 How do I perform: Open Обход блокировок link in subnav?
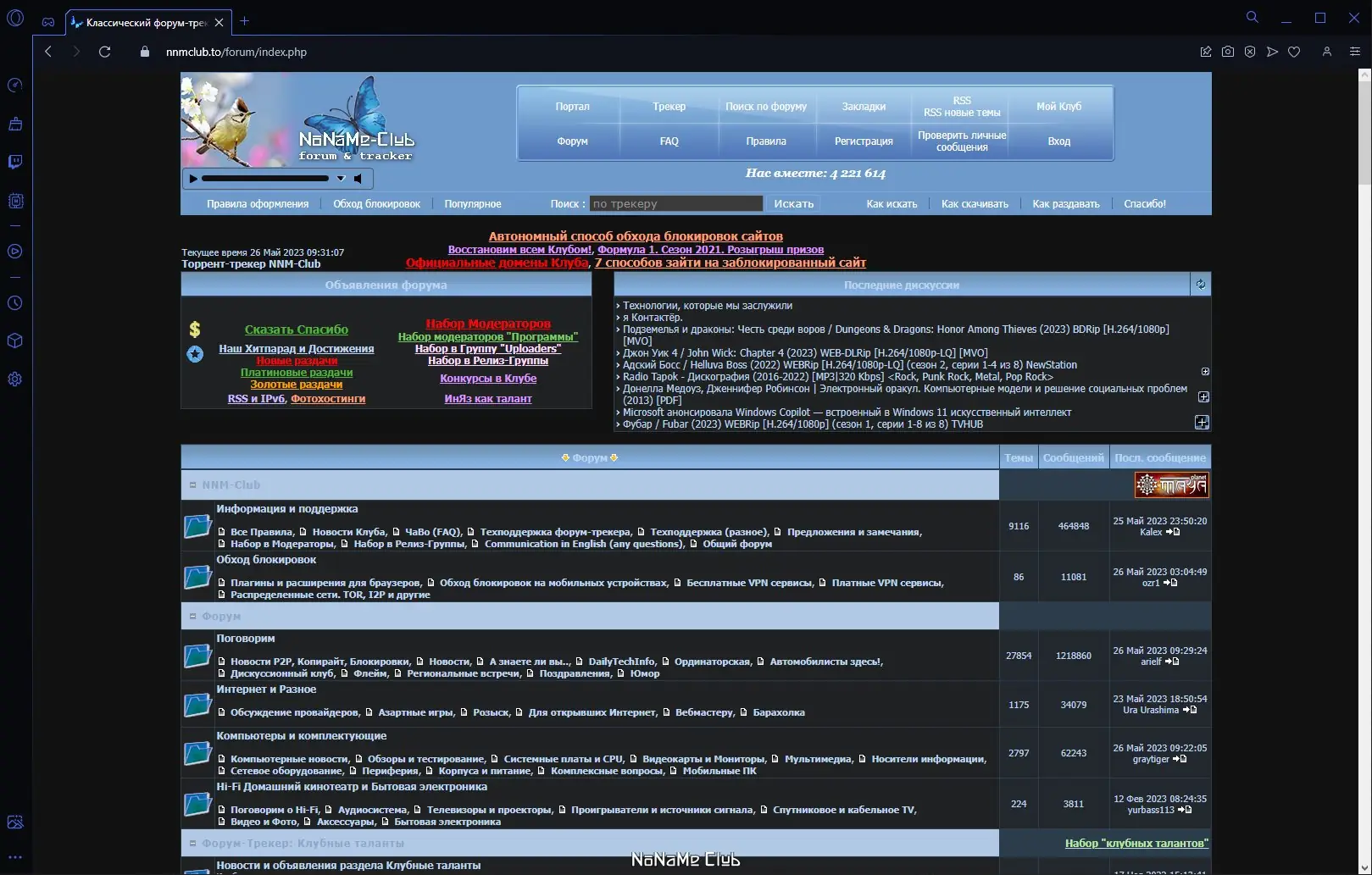376,204
